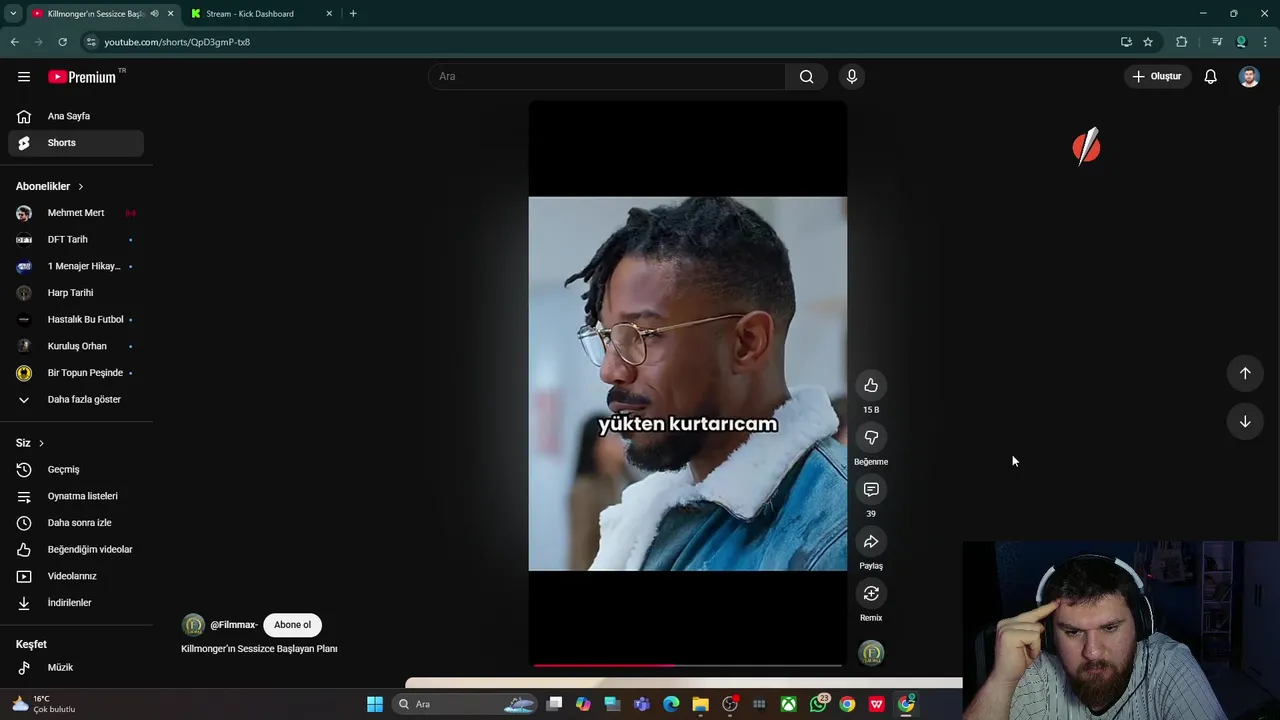This screenshot has height=720, width=1280.
Task: Click the address bar URL
Action: pos(177,42)
